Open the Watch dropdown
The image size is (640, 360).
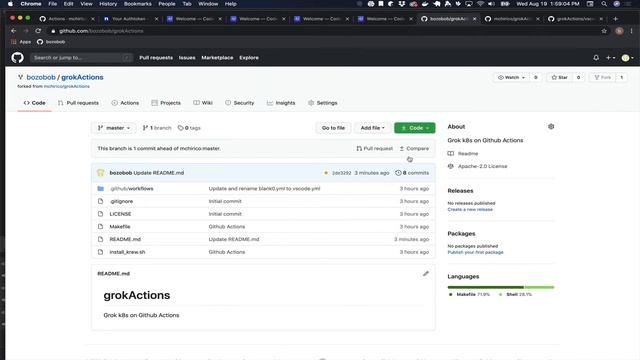511,77
